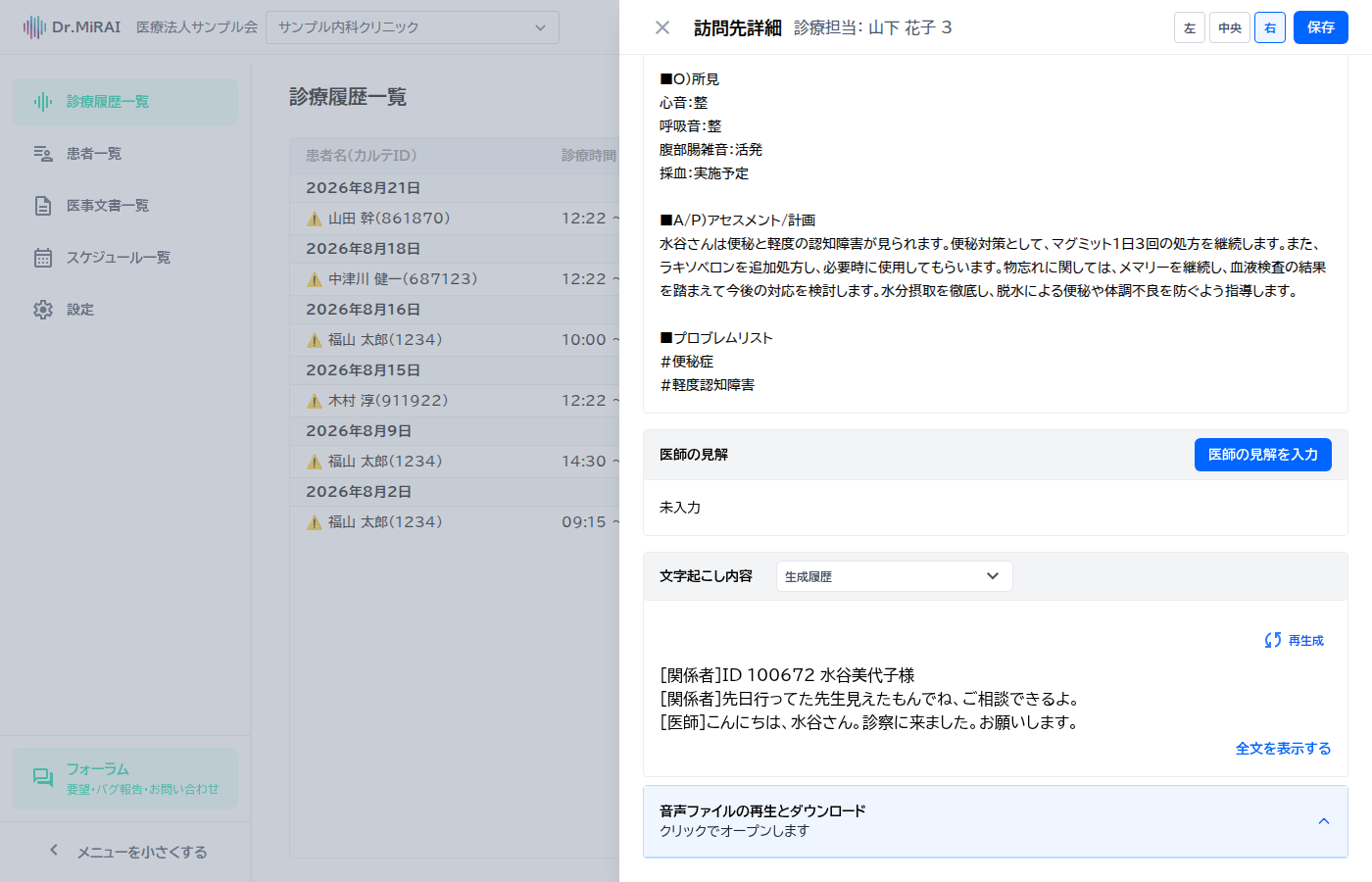Set panel position to 左

pos(1190,27)
